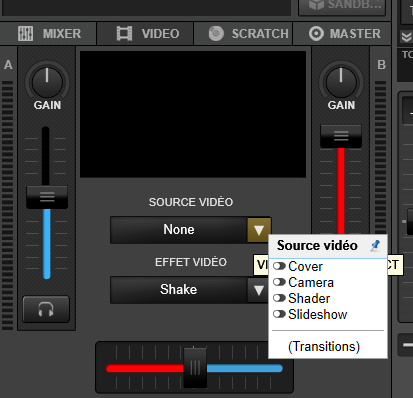Click the crossfader handle

[195, 368]
